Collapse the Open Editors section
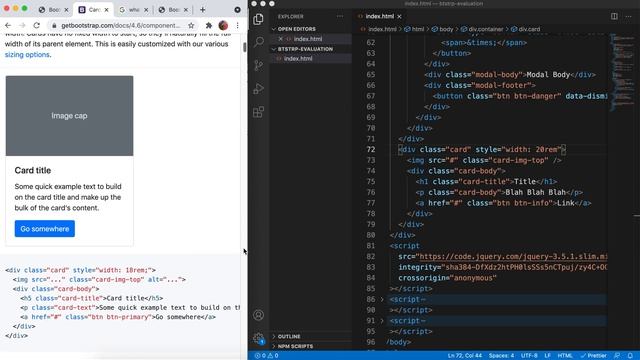The height and width of the screenshot is (360, 640). pos(297,29)
